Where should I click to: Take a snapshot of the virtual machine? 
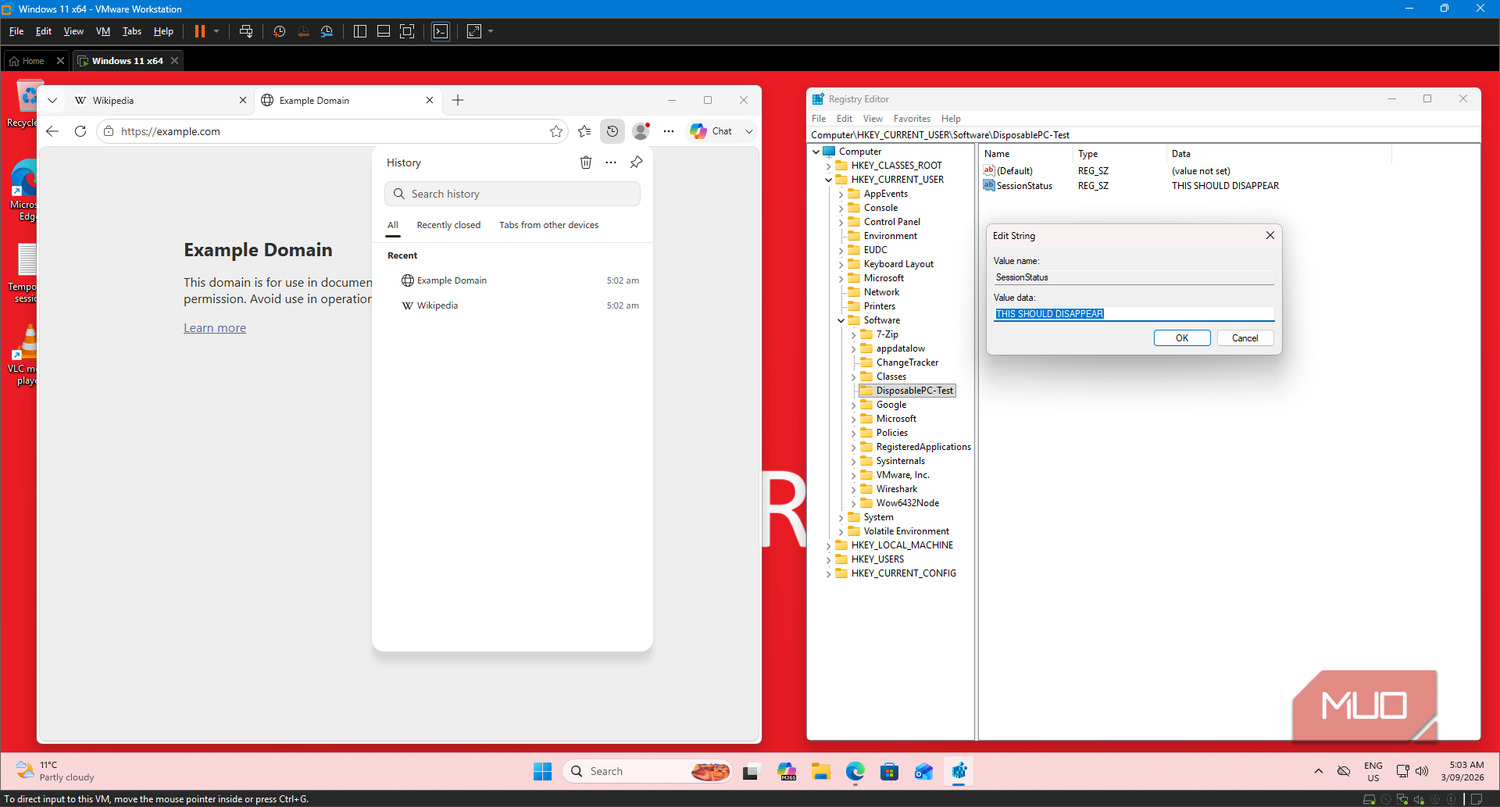279,31
